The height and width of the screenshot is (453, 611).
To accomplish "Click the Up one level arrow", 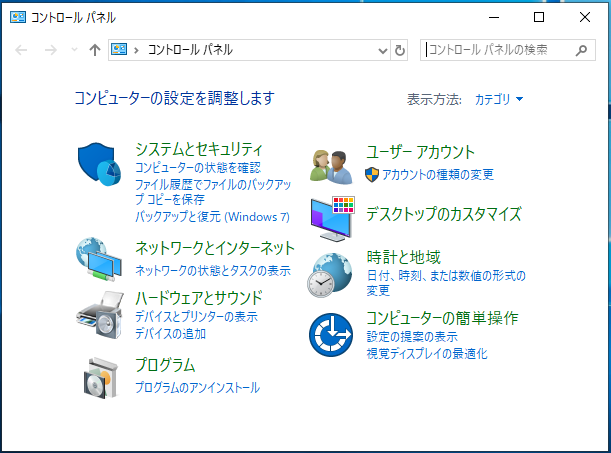I will (95, 50).
